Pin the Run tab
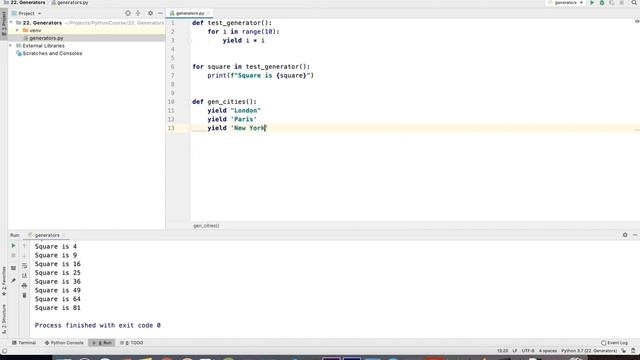The width and height of the screenshot is (640, 360). (x=13, y=280)
